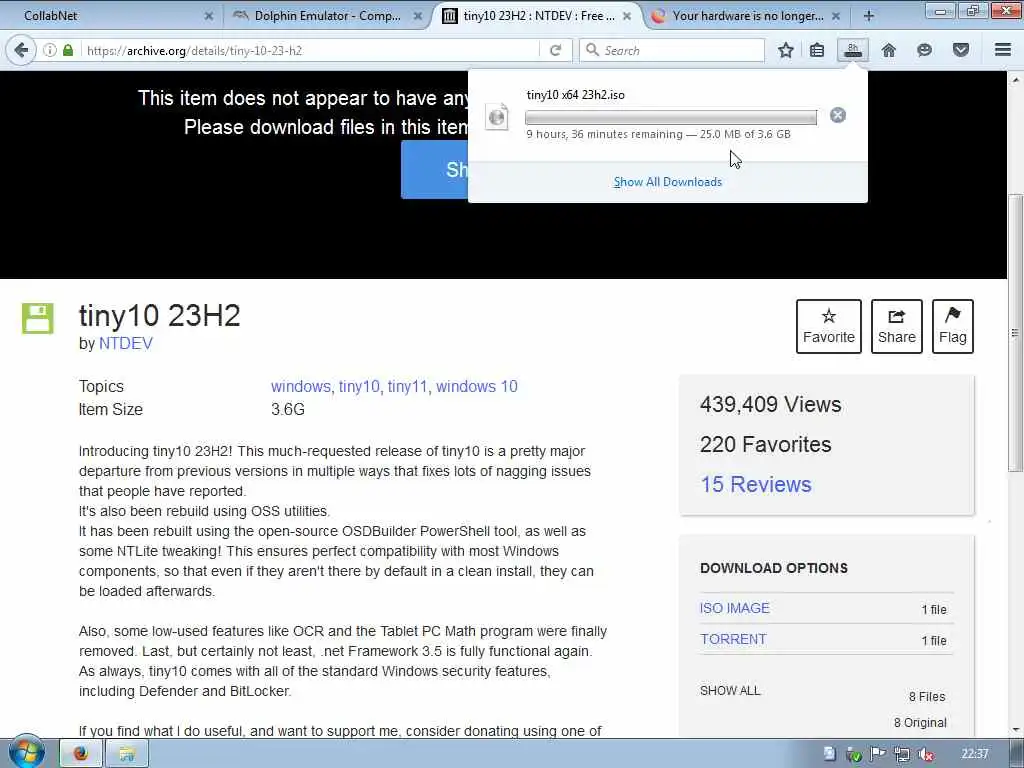The width and height of the screenshot is (1024, 768).
Task: Open the hamburger menu
Action: click(x=1003, y=50)
